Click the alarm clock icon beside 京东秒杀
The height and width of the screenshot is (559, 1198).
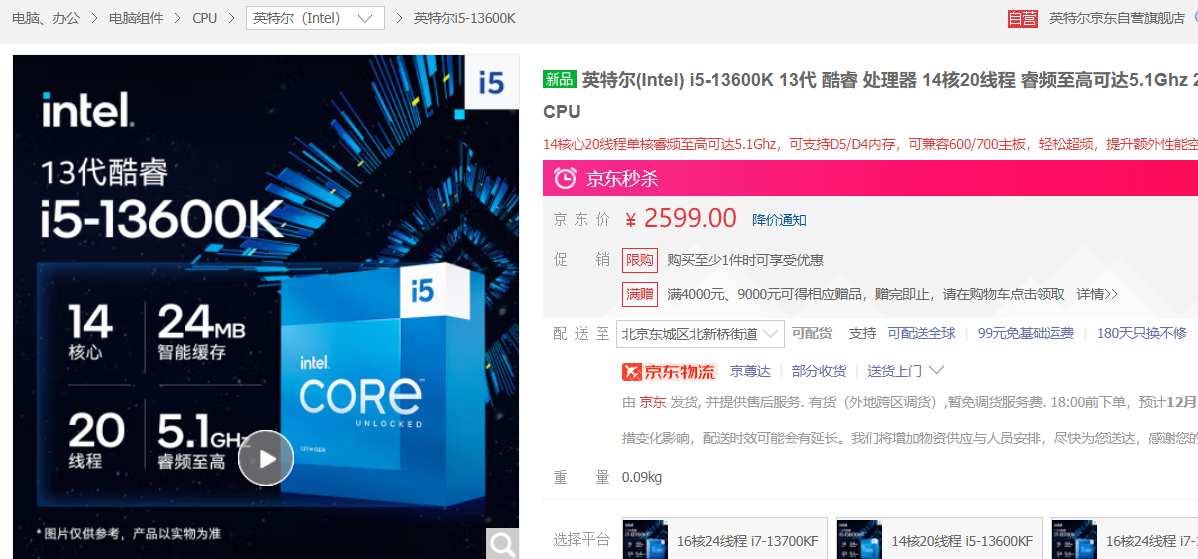point(565,179)
